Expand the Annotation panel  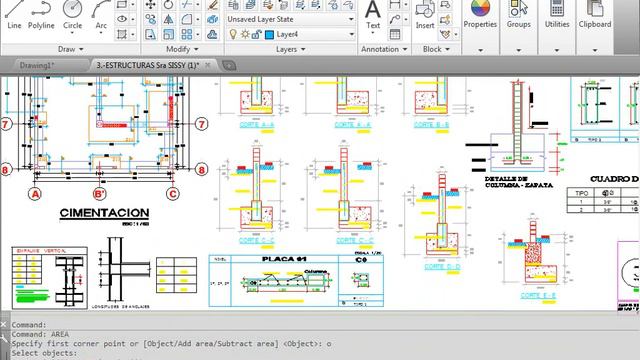384,49
